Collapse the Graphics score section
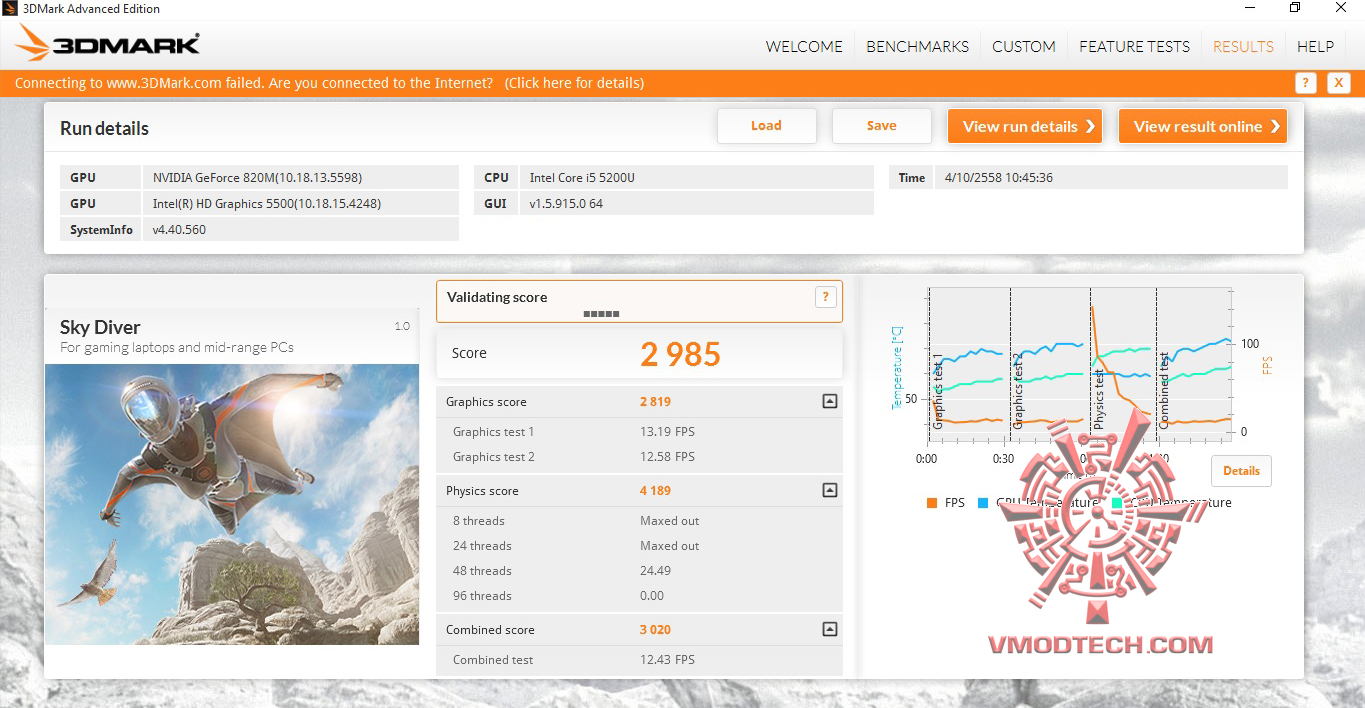Image resolution: width=1365 pixels, height=708 pixels. coord(829,401)
